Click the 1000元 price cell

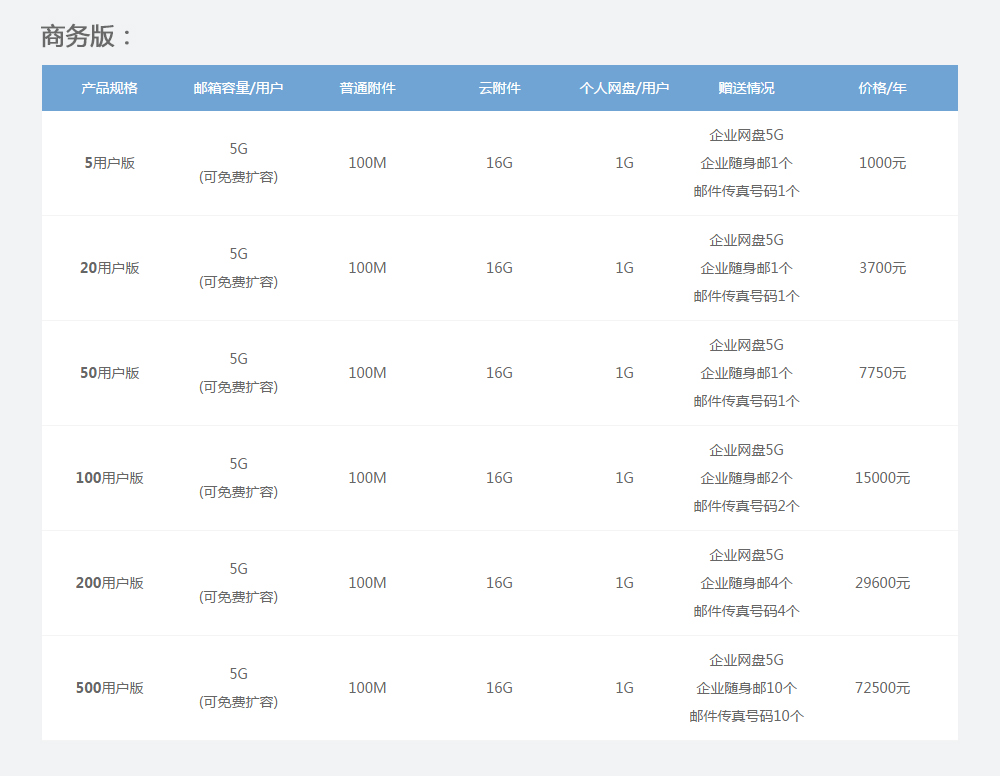(x=883, y=163)
